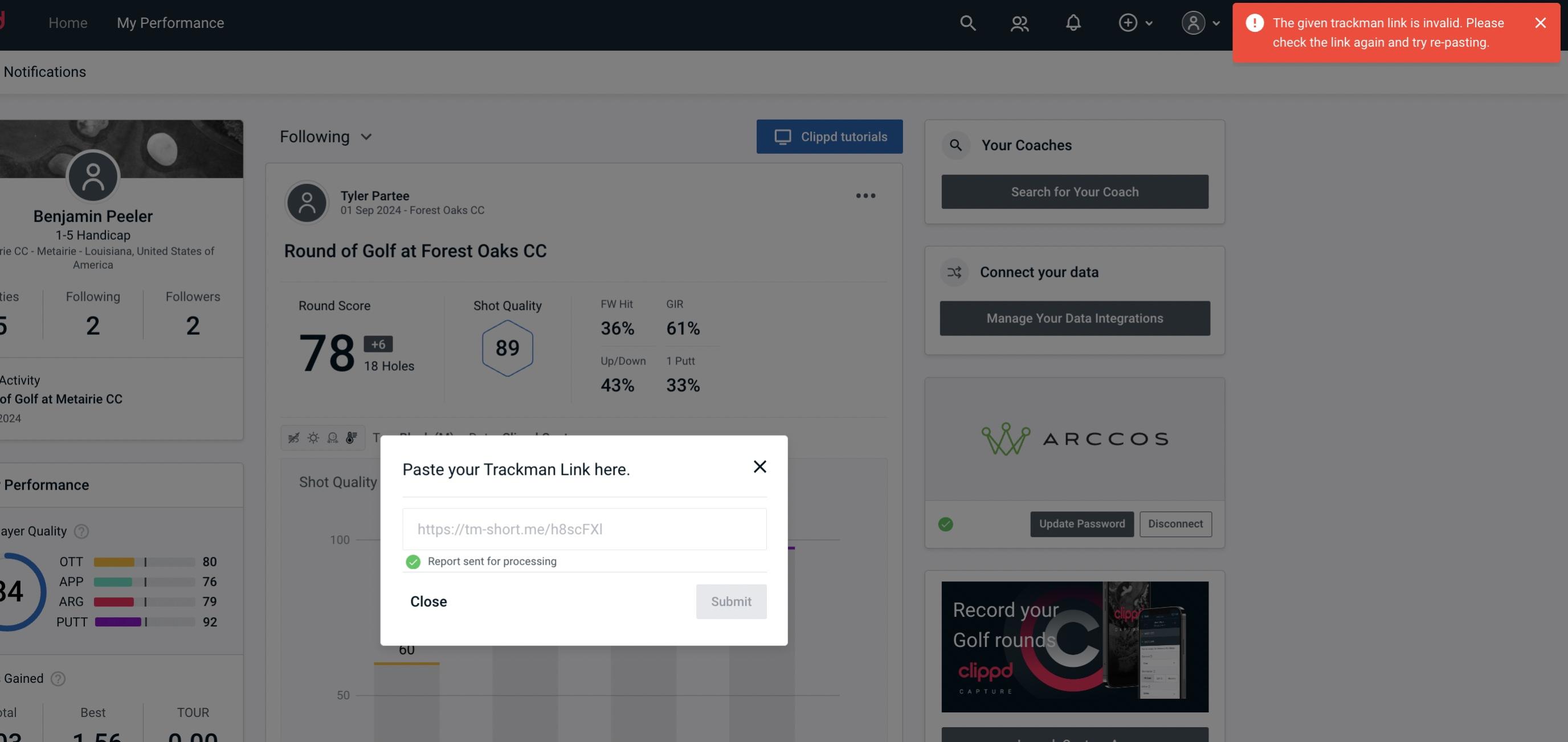This screenshot has width=1568, height=742.
Task: Click the plus/add new icon in the navbar
Action: tap(1128, 22)
